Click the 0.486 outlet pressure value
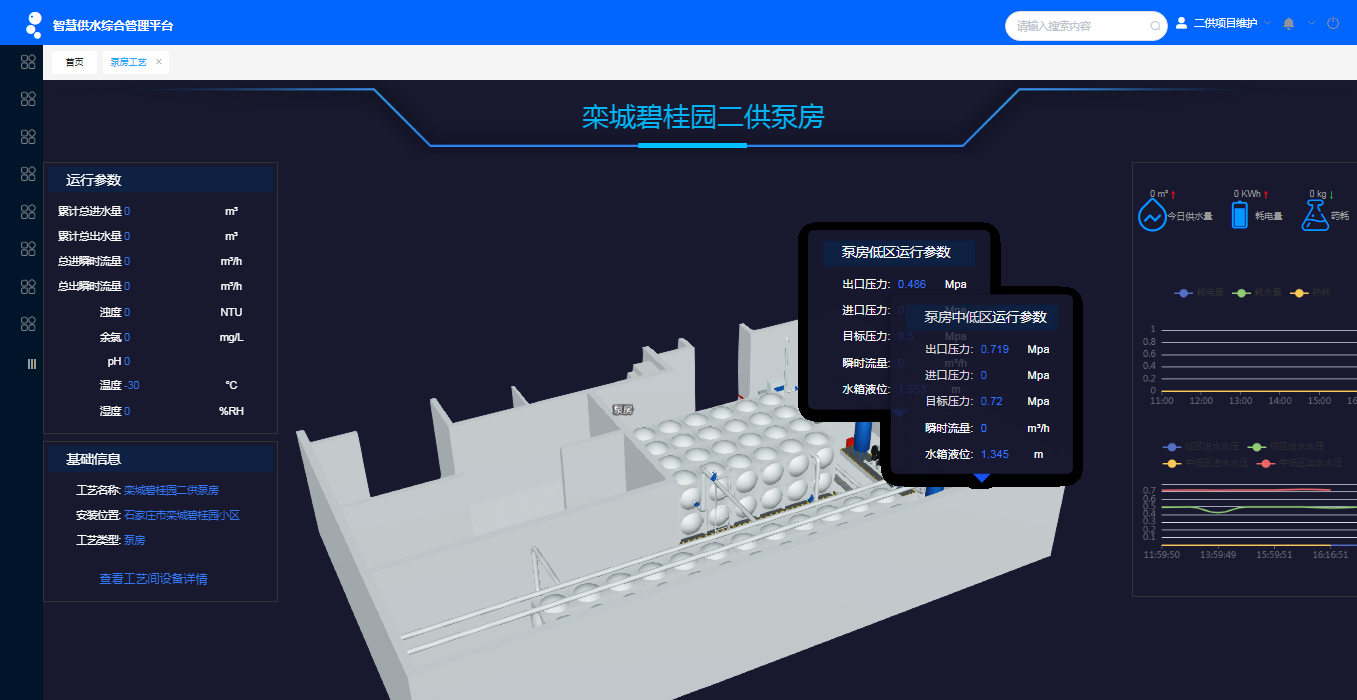The image size is (1357, 700). 912,284
